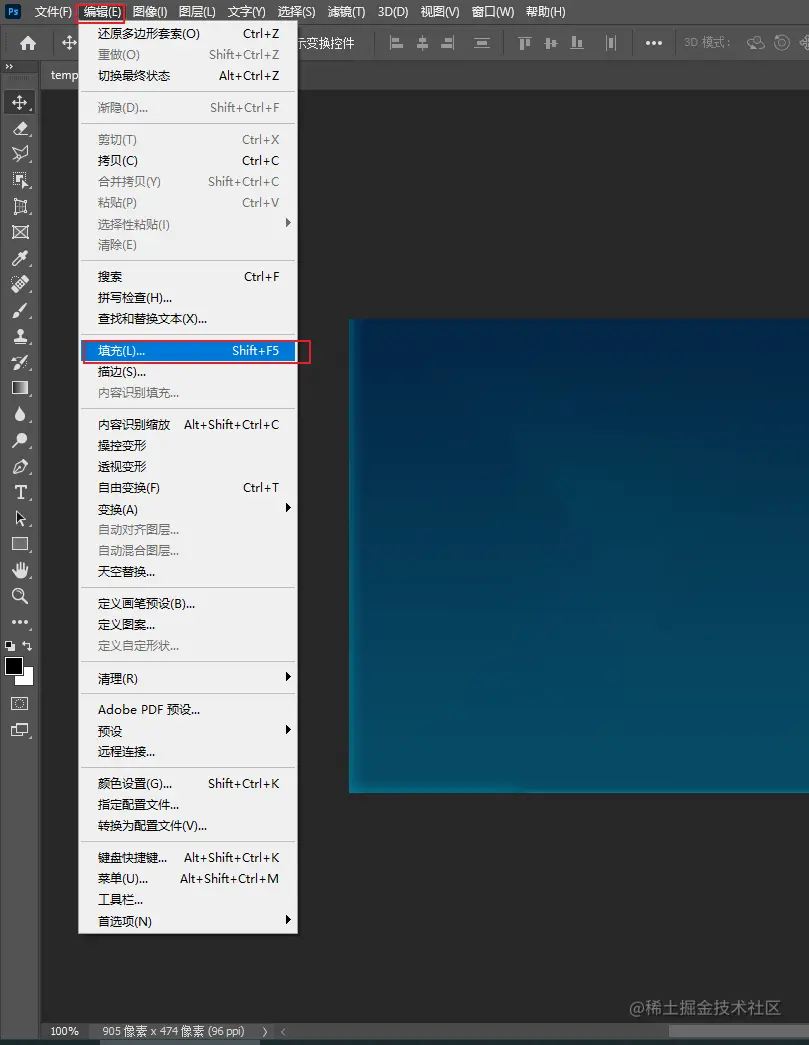809x1045 pixels.
Task: Select the Path Selection tool
Action: (x=20, y=519)
